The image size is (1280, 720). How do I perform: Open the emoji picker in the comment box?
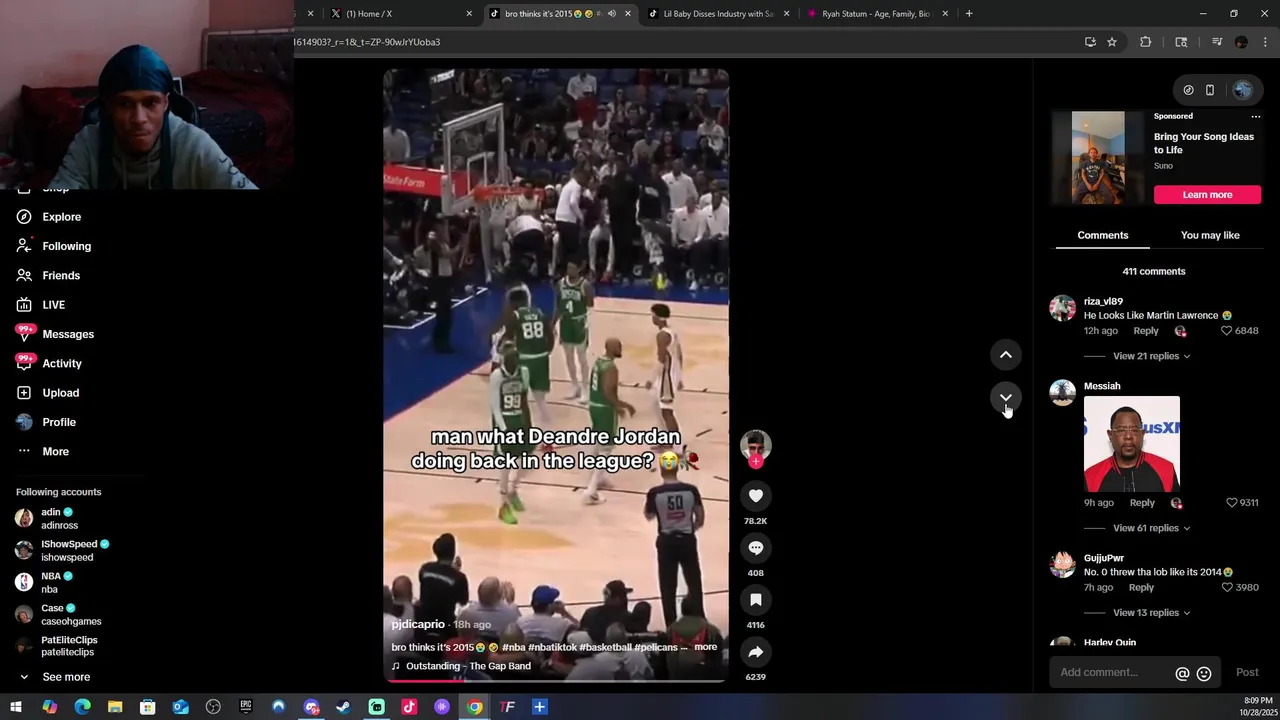click(1204, 674)
